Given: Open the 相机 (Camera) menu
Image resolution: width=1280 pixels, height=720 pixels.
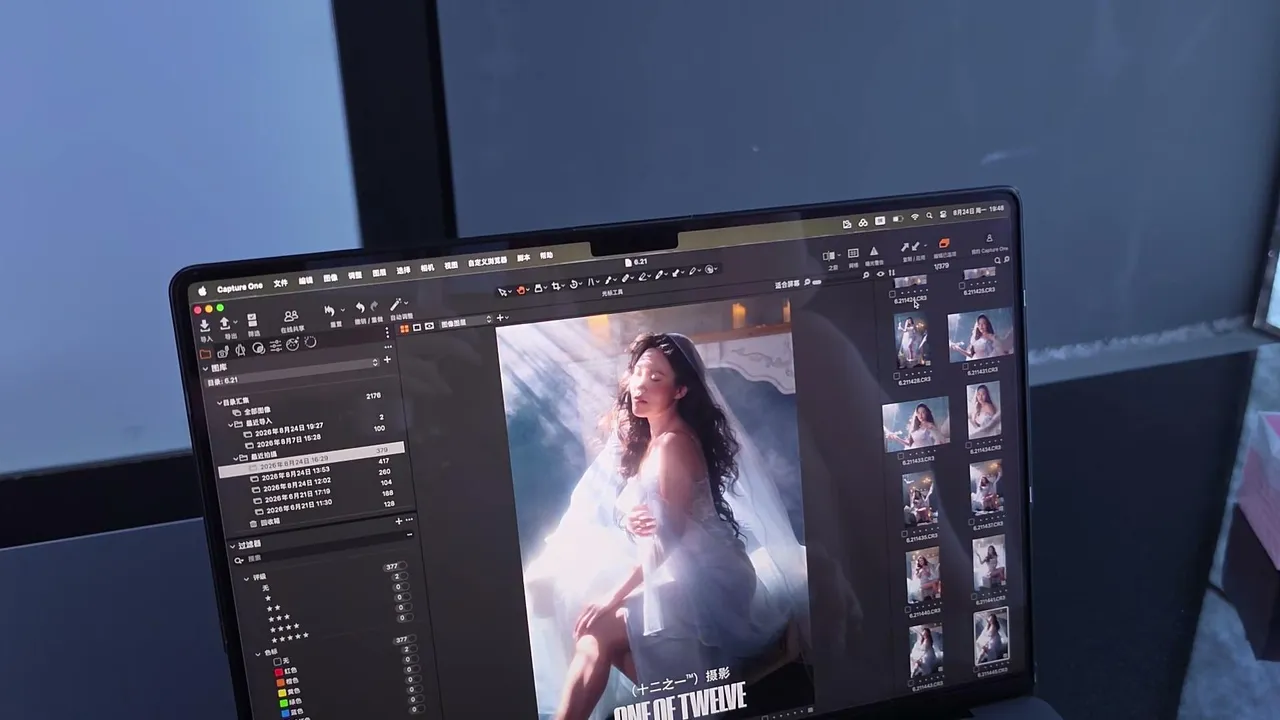Looking at the screenshot, I should point(428,268).
